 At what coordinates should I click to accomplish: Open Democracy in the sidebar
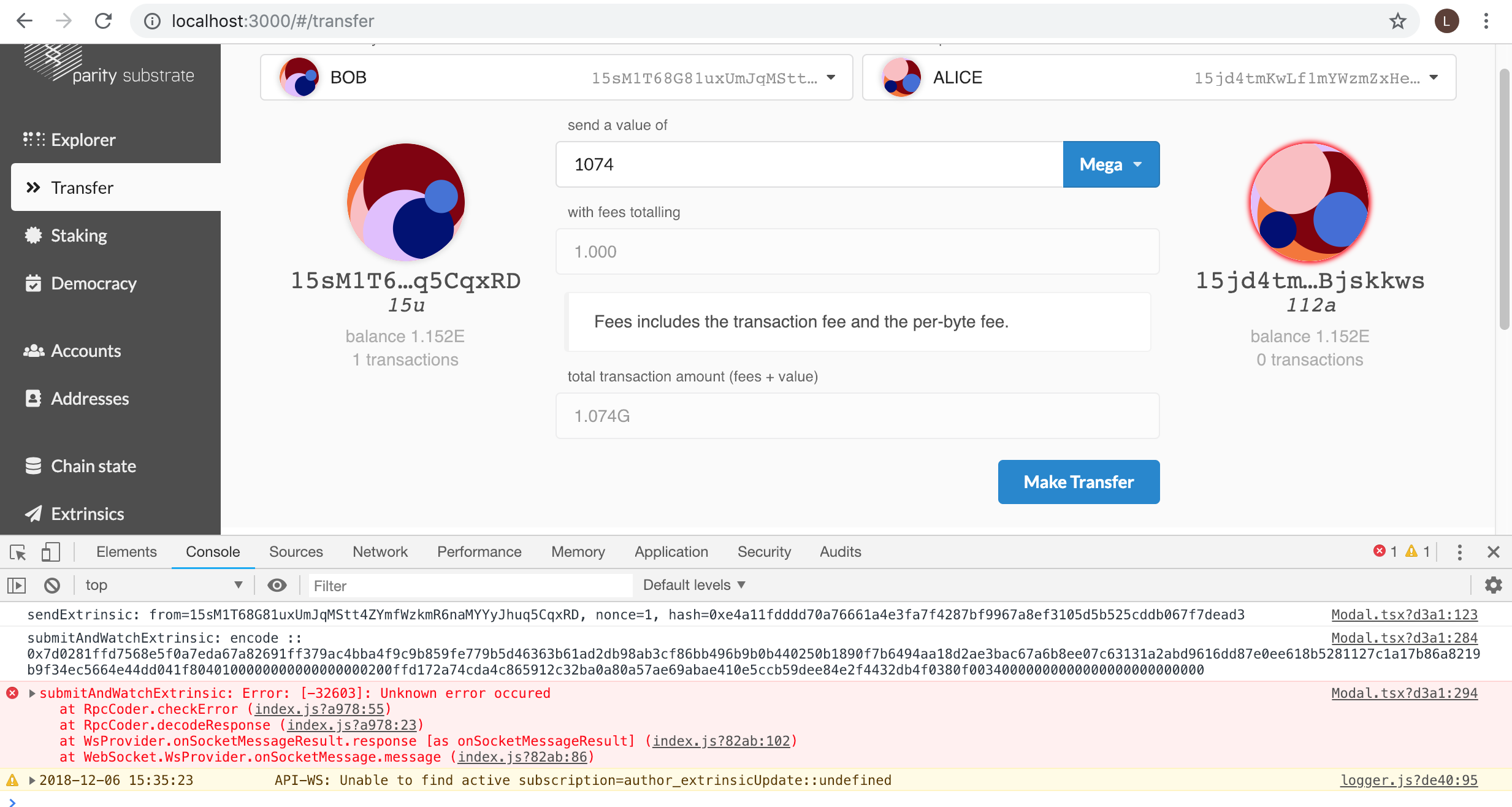(x=93, y=283)
